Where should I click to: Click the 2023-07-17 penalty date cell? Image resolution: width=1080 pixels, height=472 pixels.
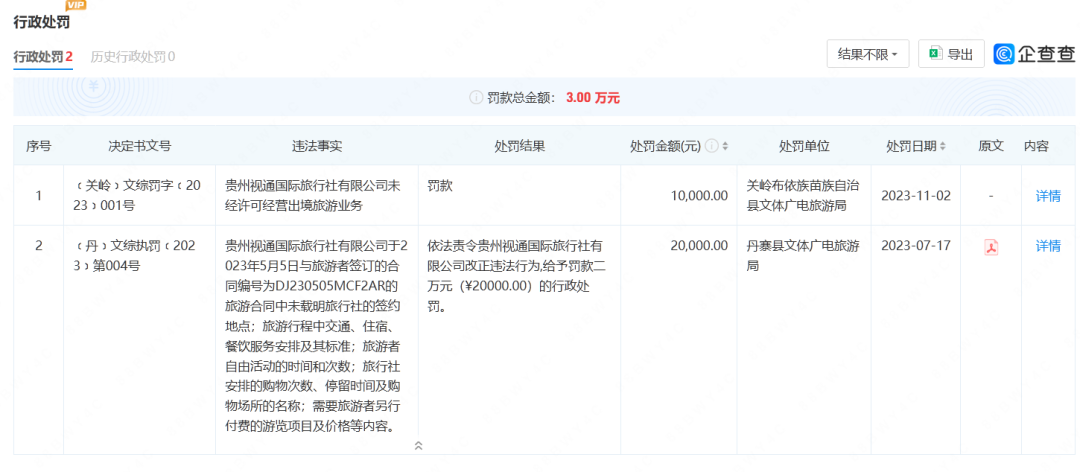coord(914,246)
